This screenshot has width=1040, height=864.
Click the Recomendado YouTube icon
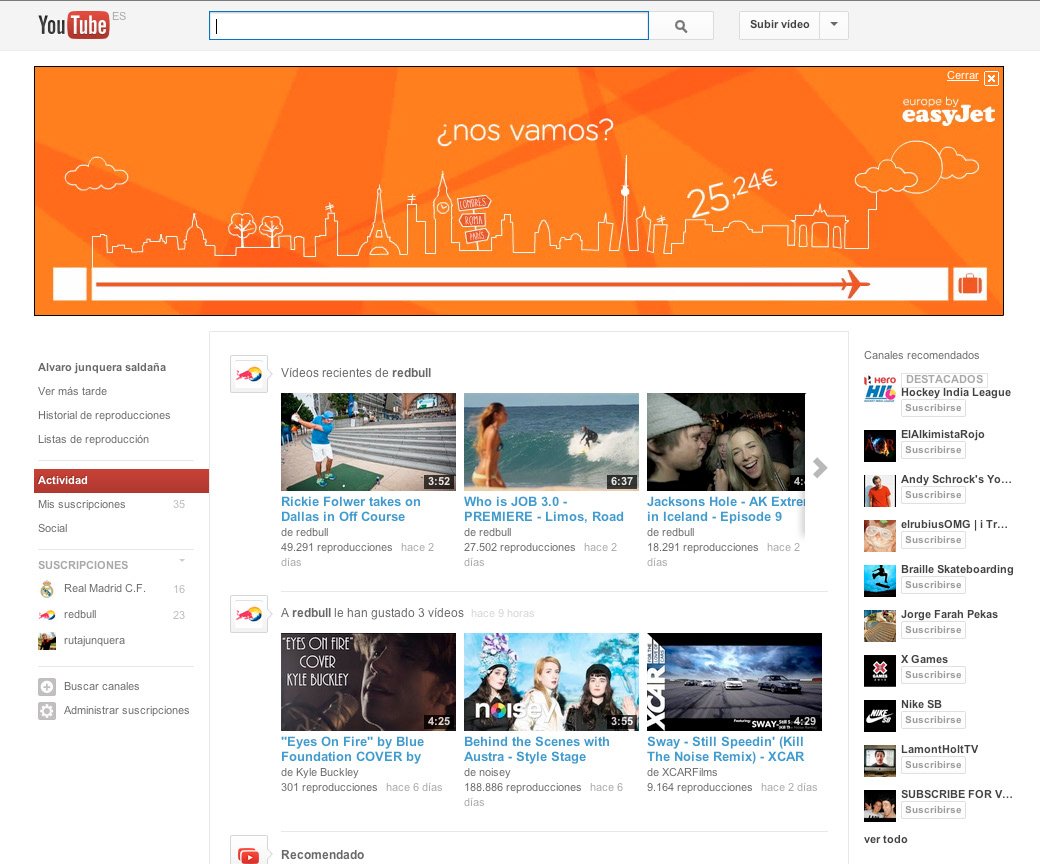(x=249, y=853)
